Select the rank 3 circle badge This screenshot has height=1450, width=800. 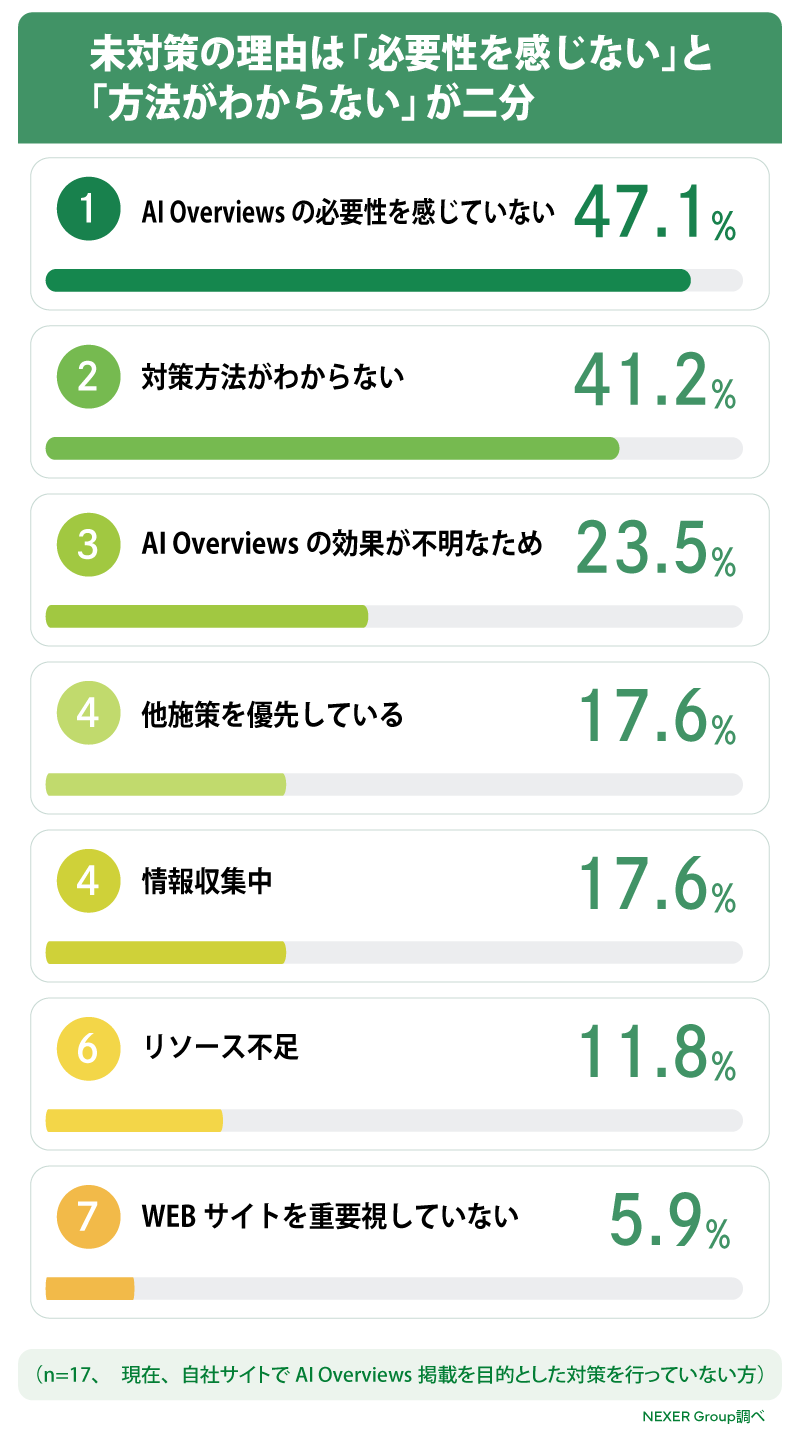[x=88, y=546]
